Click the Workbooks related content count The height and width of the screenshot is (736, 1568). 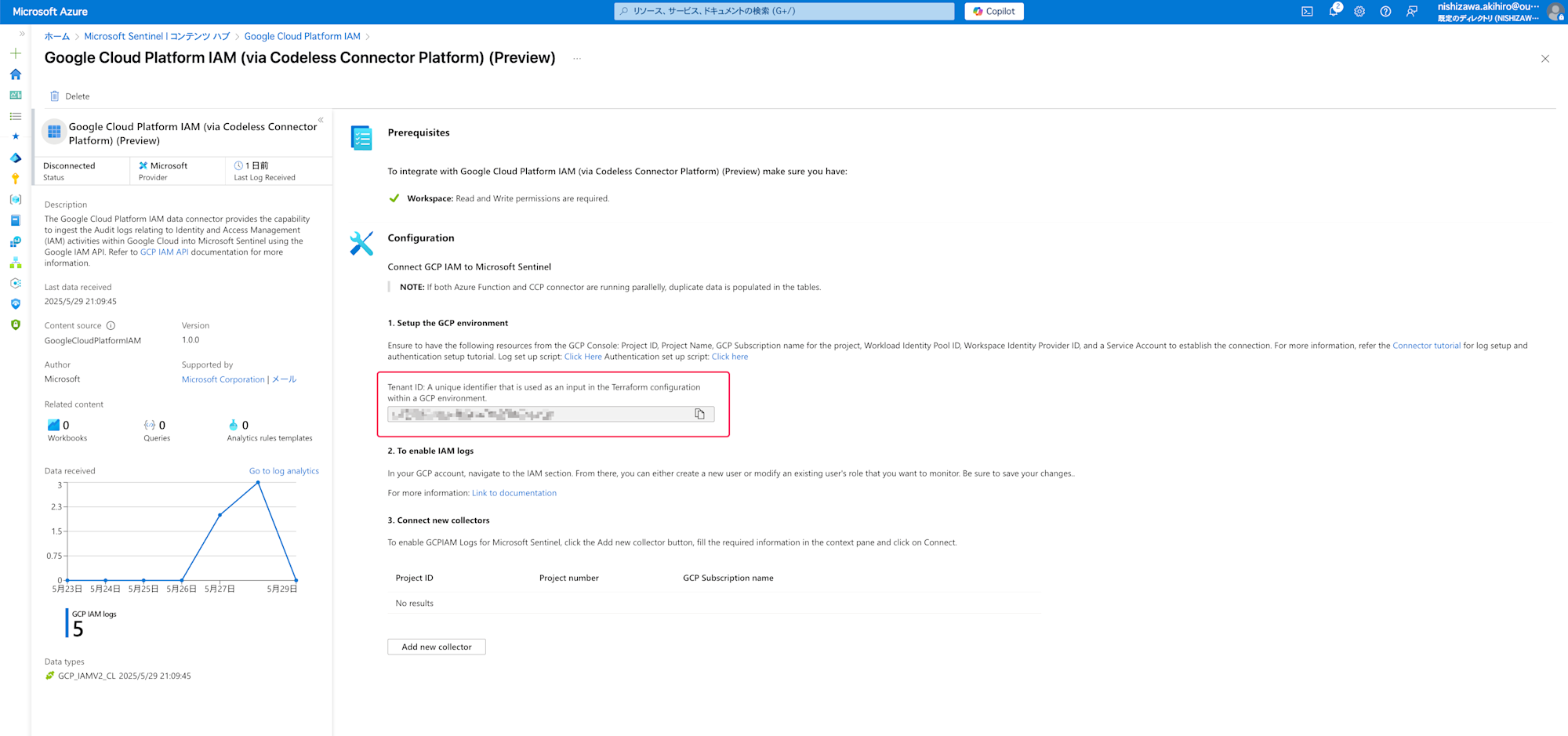coord(67,431)
